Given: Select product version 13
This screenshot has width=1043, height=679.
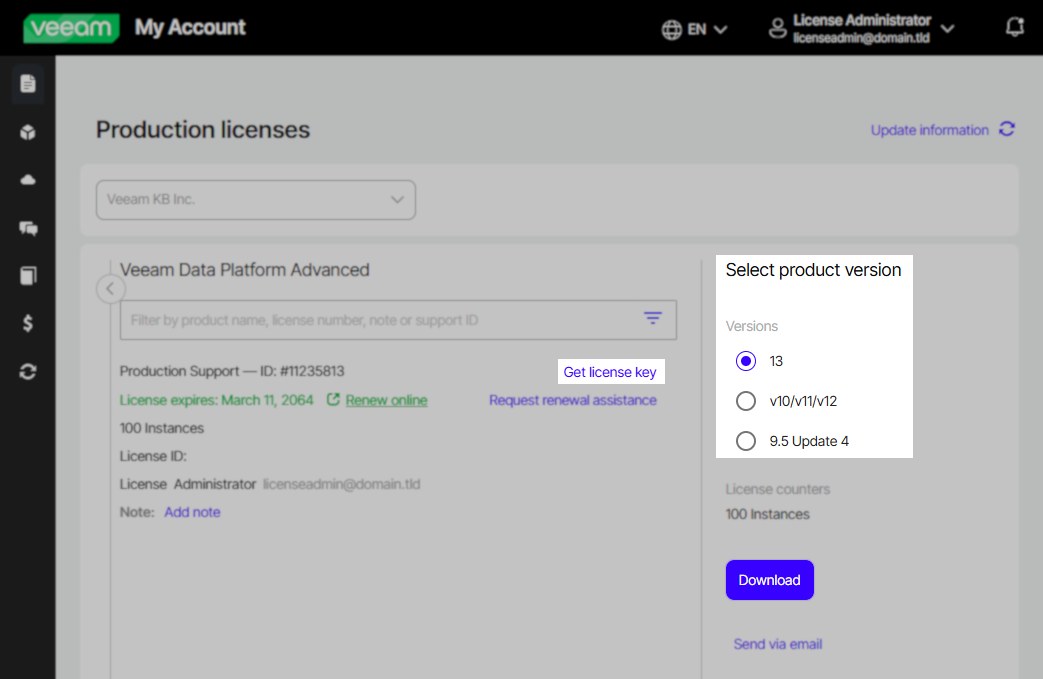Looking at the screenshot, I should point(745,361).
